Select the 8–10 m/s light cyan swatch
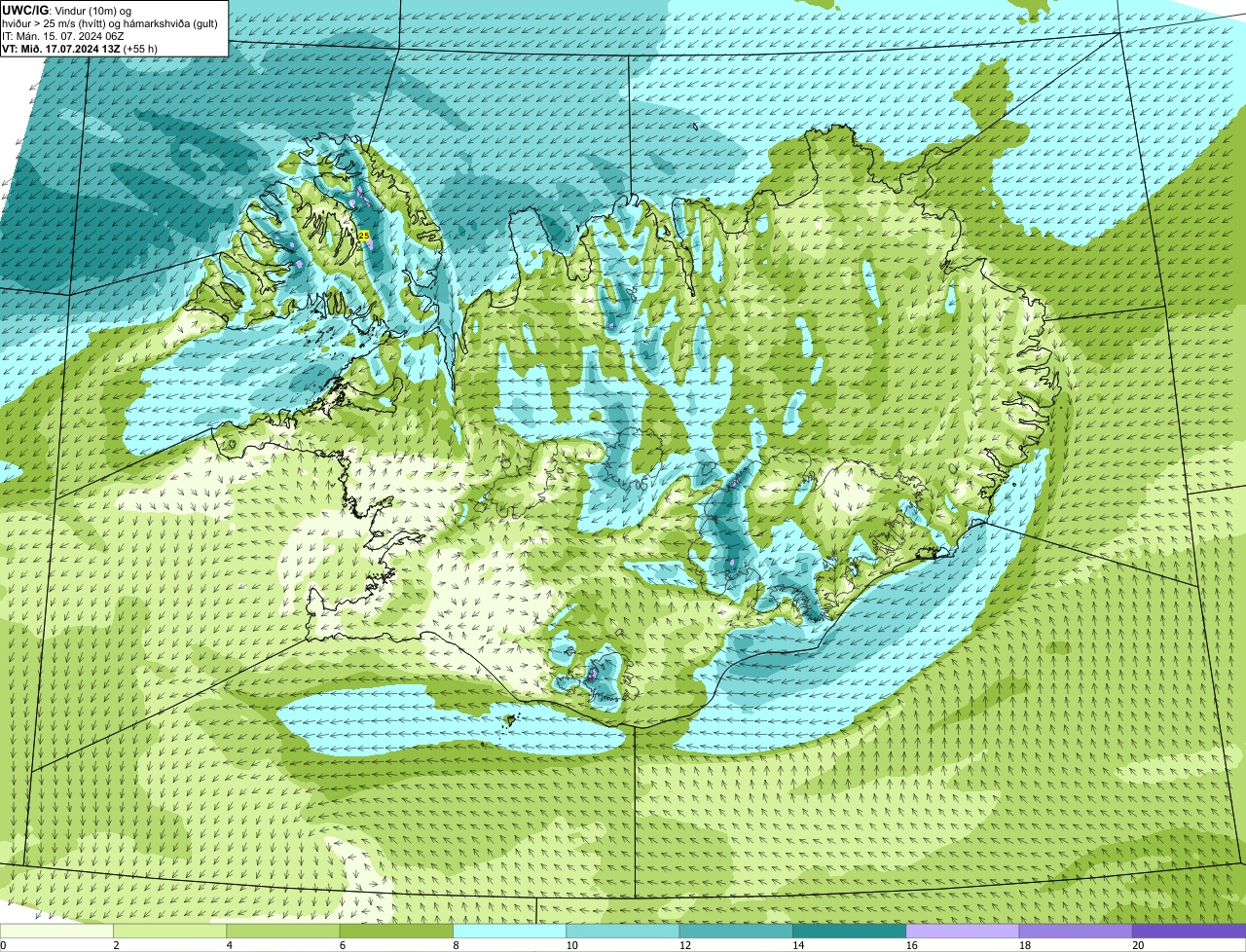The width and height of the screenshot is (1246, 952). click(510, 931)
